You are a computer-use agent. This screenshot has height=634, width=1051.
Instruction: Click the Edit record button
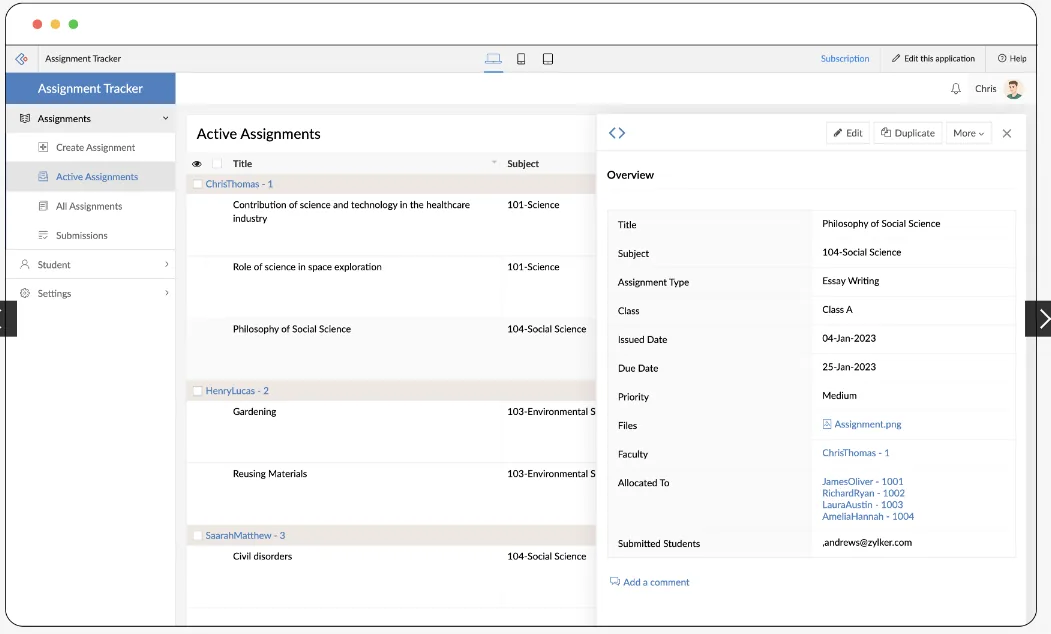(848, 133)
